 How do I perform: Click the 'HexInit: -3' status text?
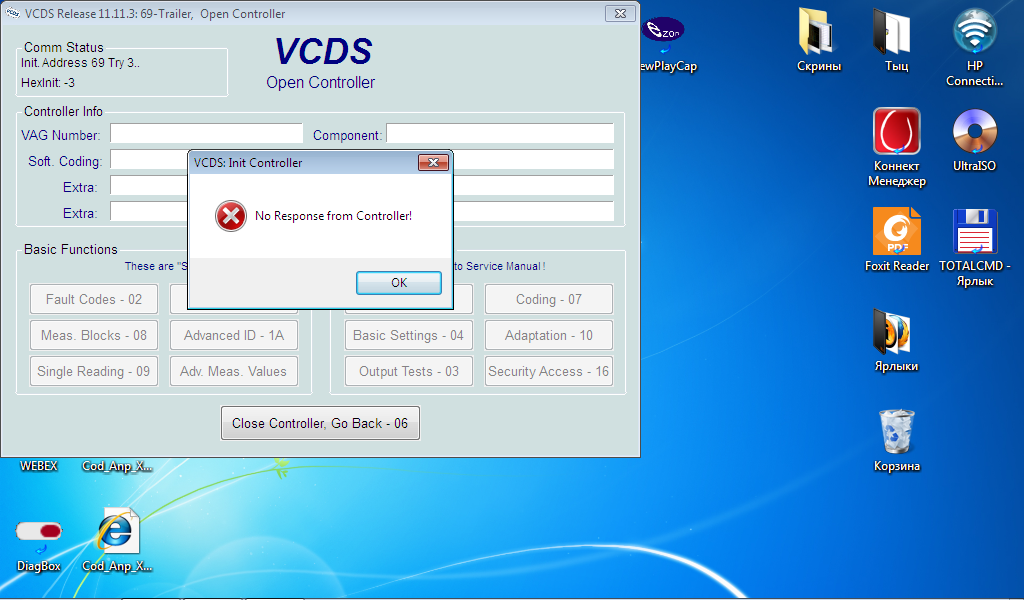point(48,83)
